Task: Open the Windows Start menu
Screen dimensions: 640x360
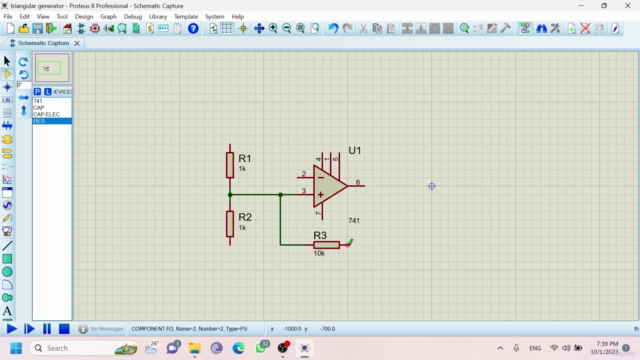Action: 16,348
